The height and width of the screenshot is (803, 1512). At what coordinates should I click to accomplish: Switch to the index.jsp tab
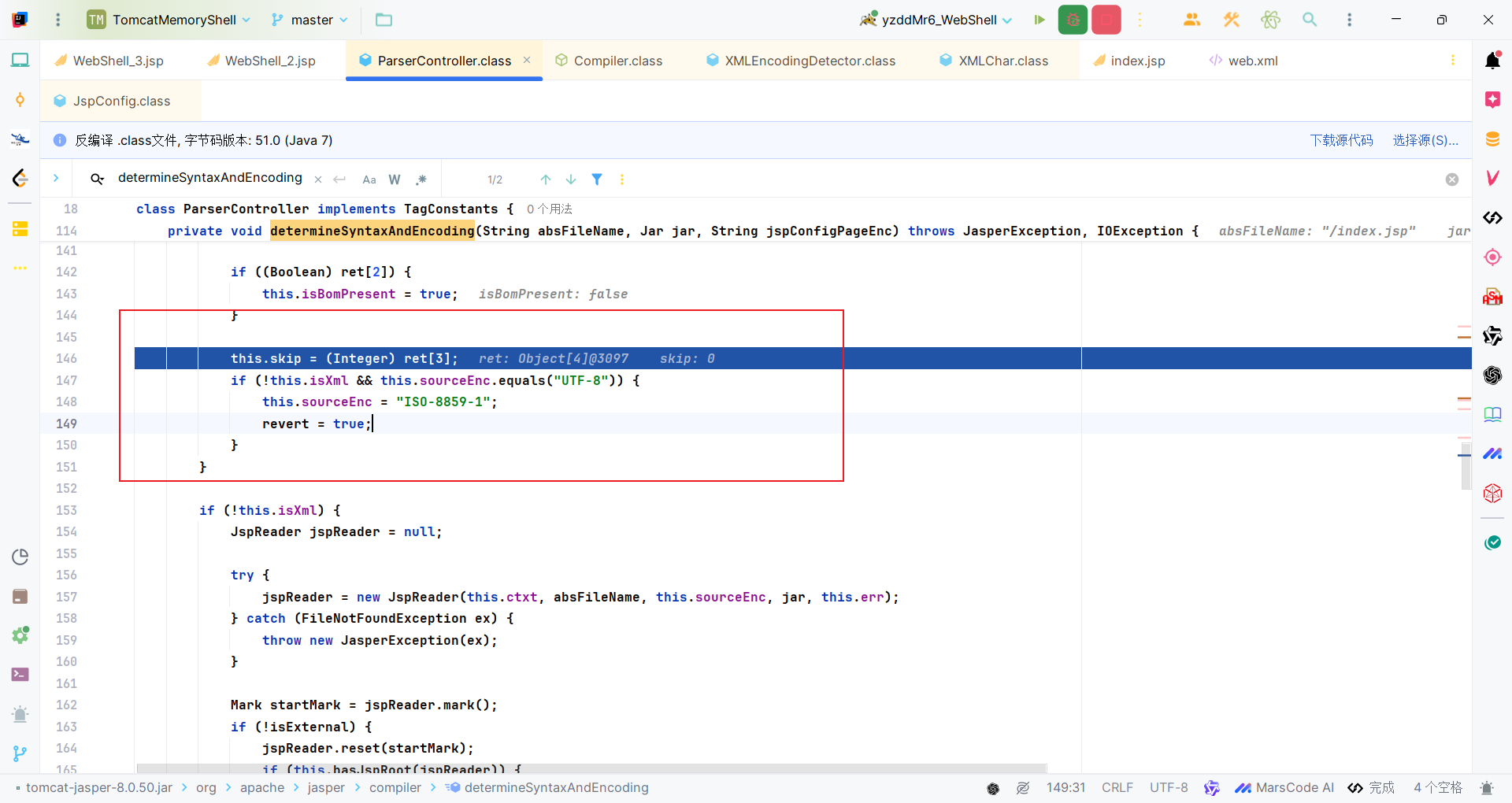click(x=1129, y=61)
